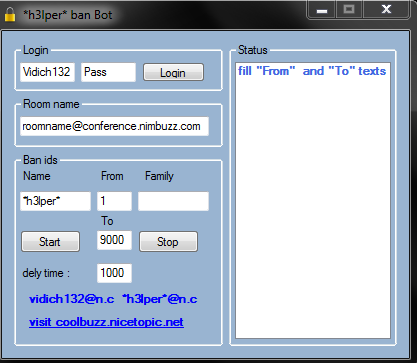Screen dimensions: 417x363
Task: Click the From label in Ban ids
Action: [x=112, y=176]
